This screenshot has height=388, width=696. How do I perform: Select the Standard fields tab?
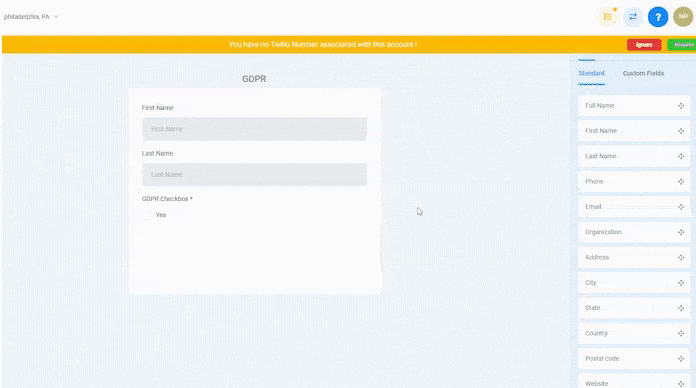coord(591,73)
